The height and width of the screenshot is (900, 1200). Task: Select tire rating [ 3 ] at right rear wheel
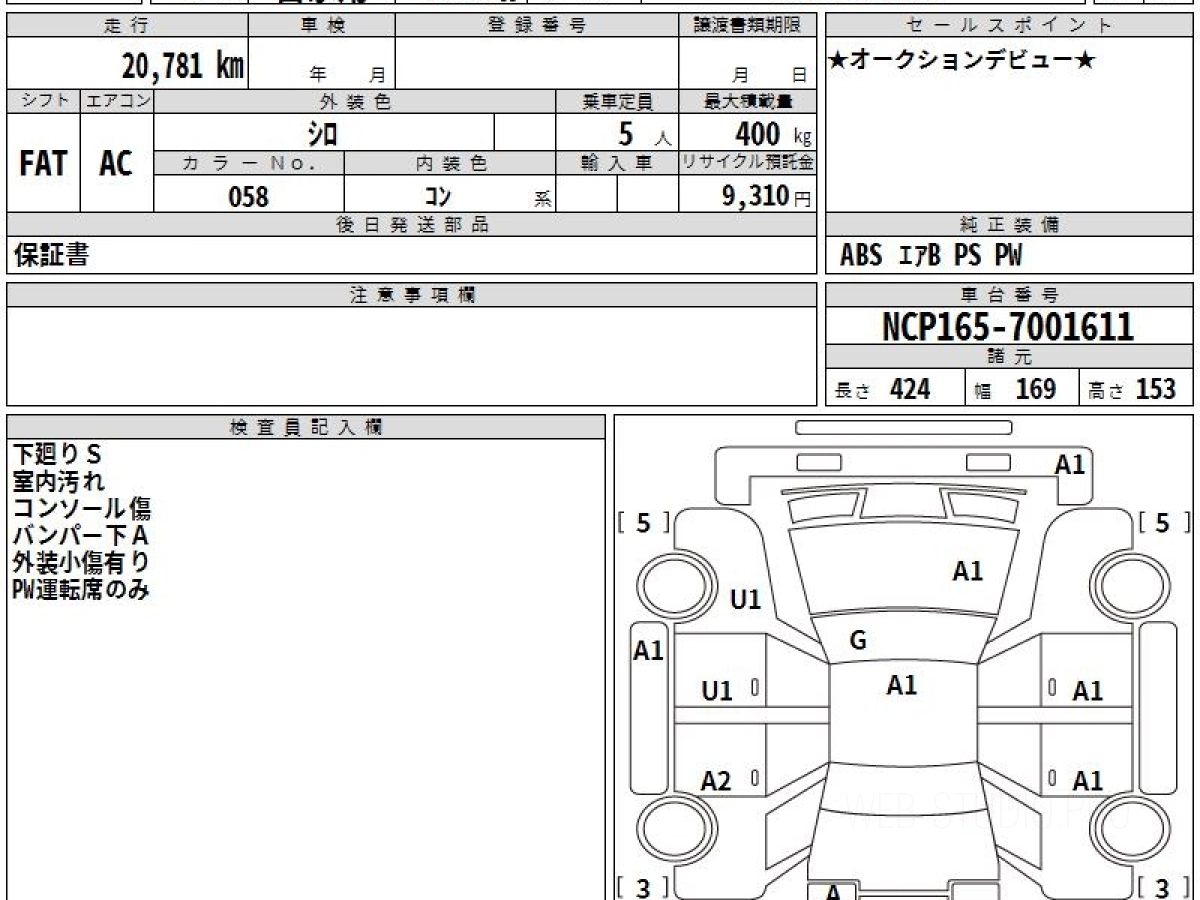[x=1162, y=887]
